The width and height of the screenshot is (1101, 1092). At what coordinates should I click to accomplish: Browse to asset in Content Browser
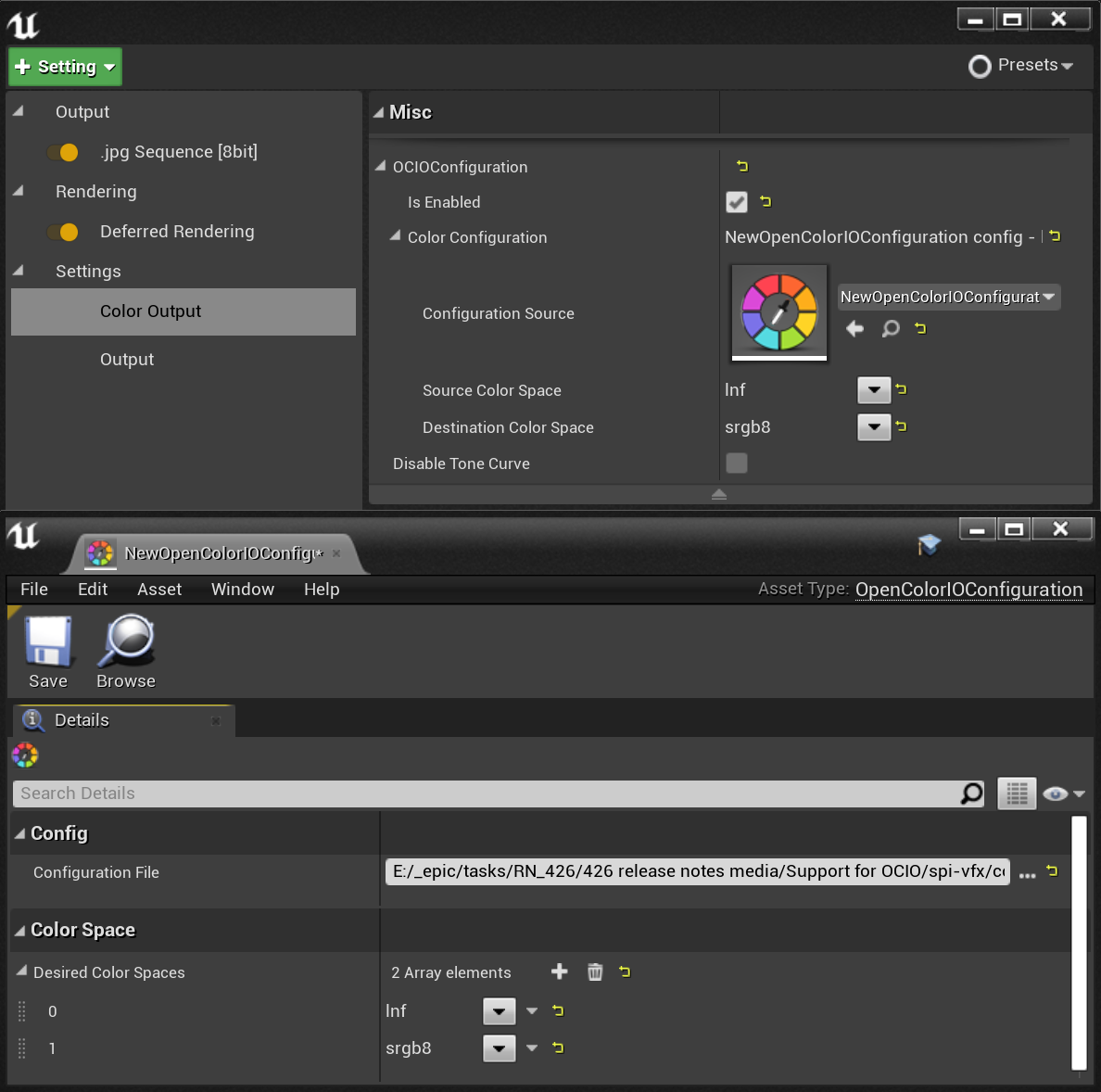point(124,649)
